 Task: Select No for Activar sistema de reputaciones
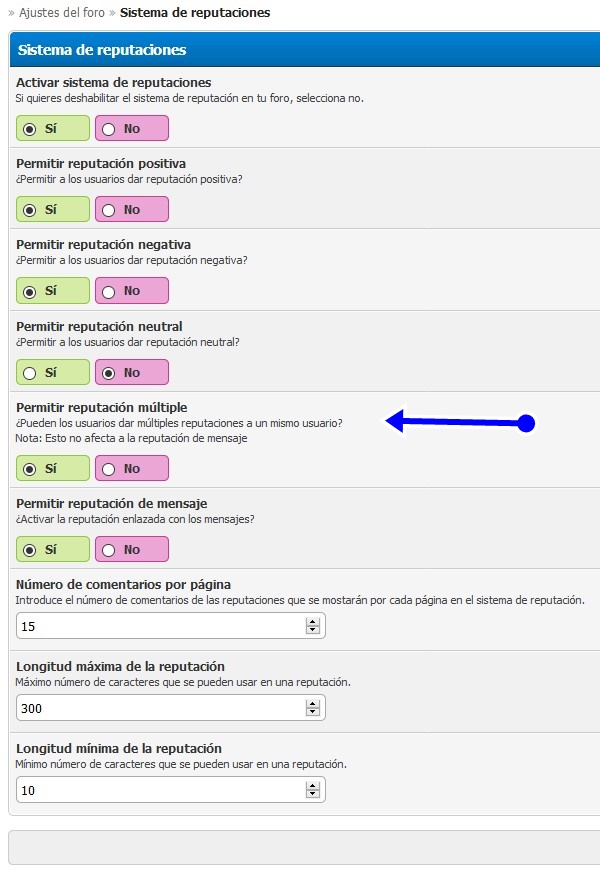(109, 129)
